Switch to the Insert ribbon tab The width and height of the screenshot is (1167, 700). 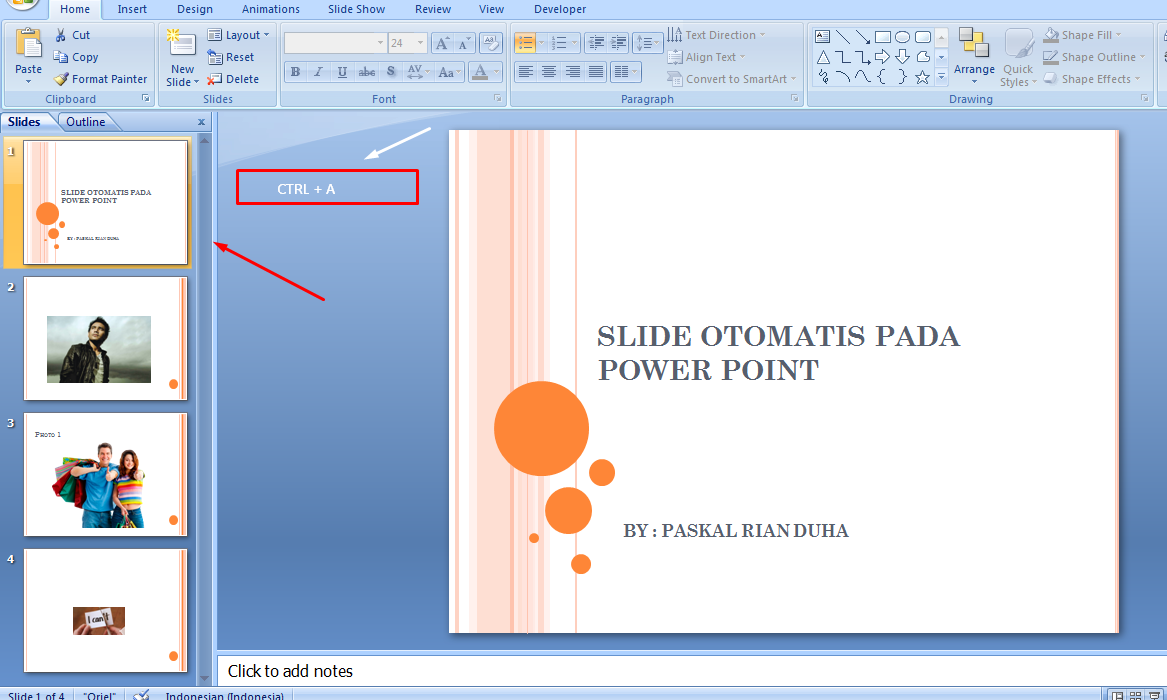(132, 9)
